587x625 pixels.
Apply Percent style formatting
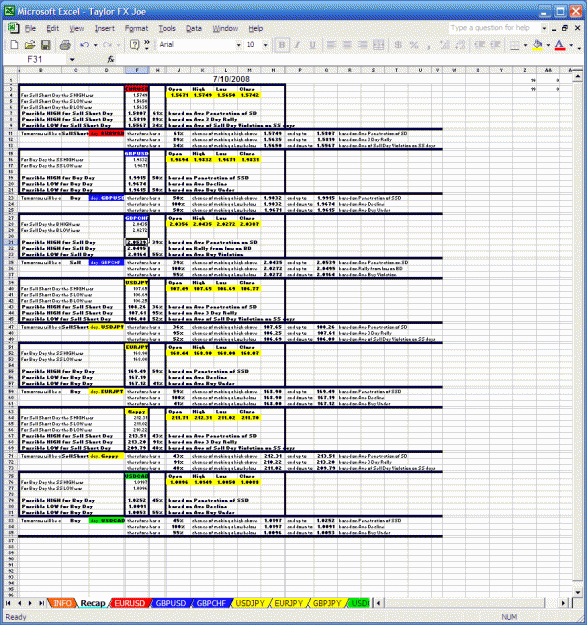pos(414,45)
